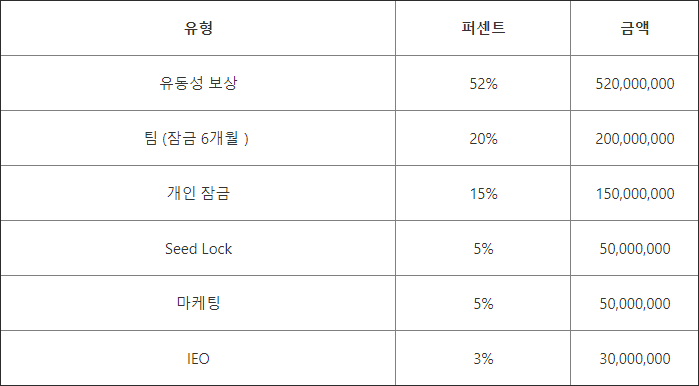Select the 150,000,000 amount cell
Viewport: 699px width, 386px height.
click(634, 193)
